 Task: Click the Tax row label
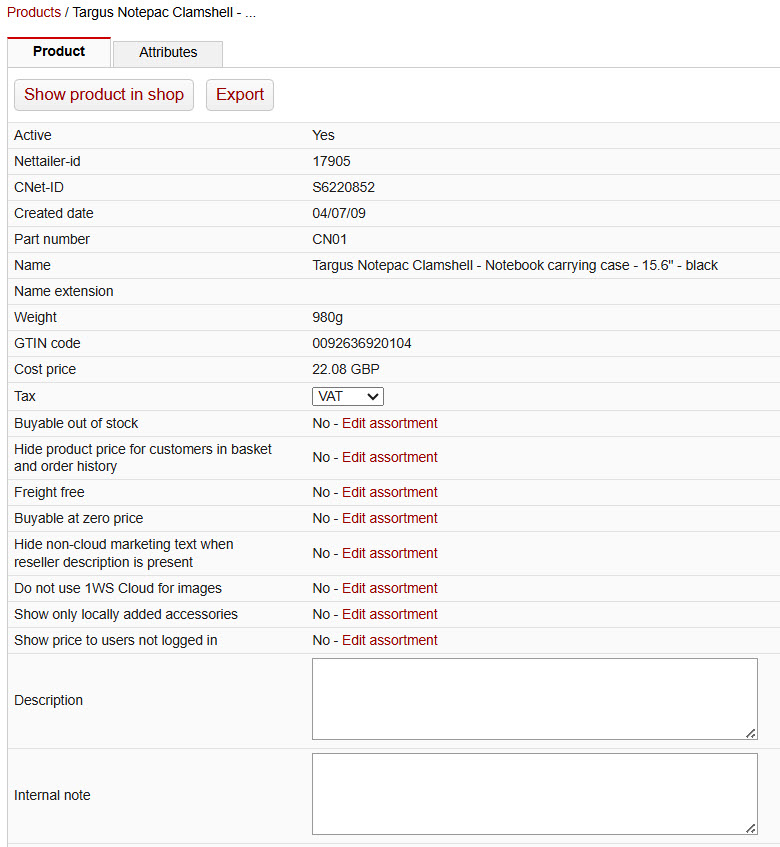coord(25,396)
